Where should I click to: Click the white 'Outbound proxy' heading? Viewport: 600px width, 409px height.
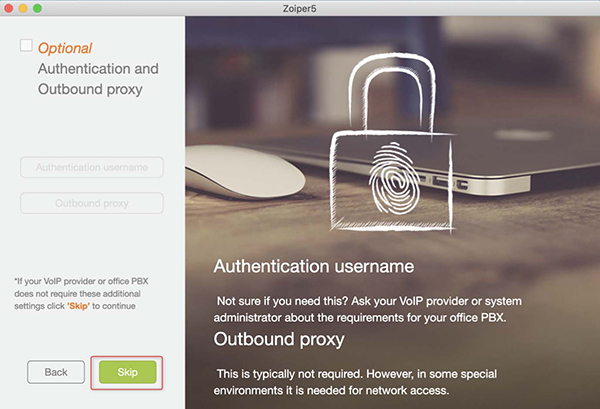[279, 339]
